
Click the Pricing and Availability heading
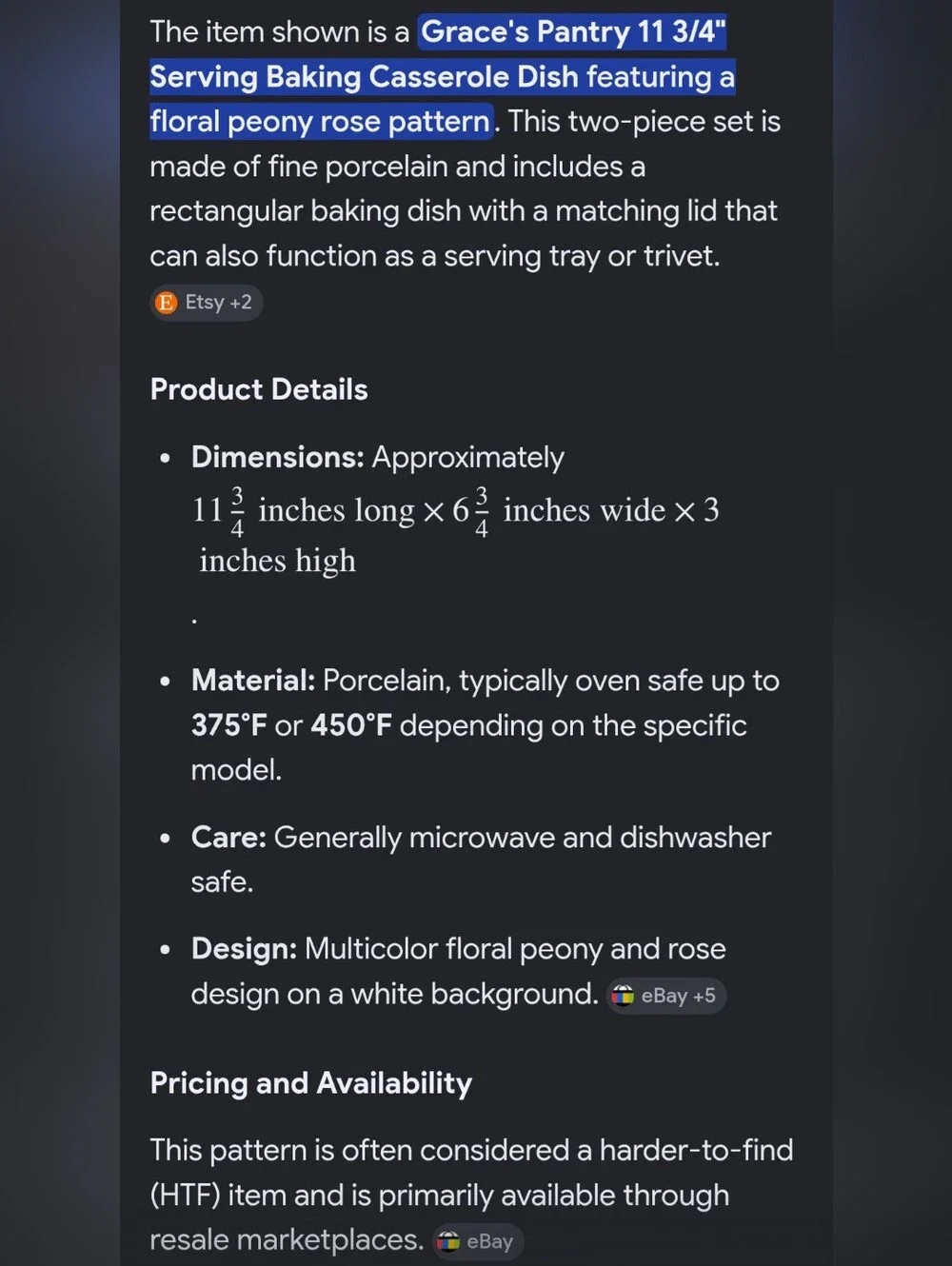click(x=311, y=1083)
